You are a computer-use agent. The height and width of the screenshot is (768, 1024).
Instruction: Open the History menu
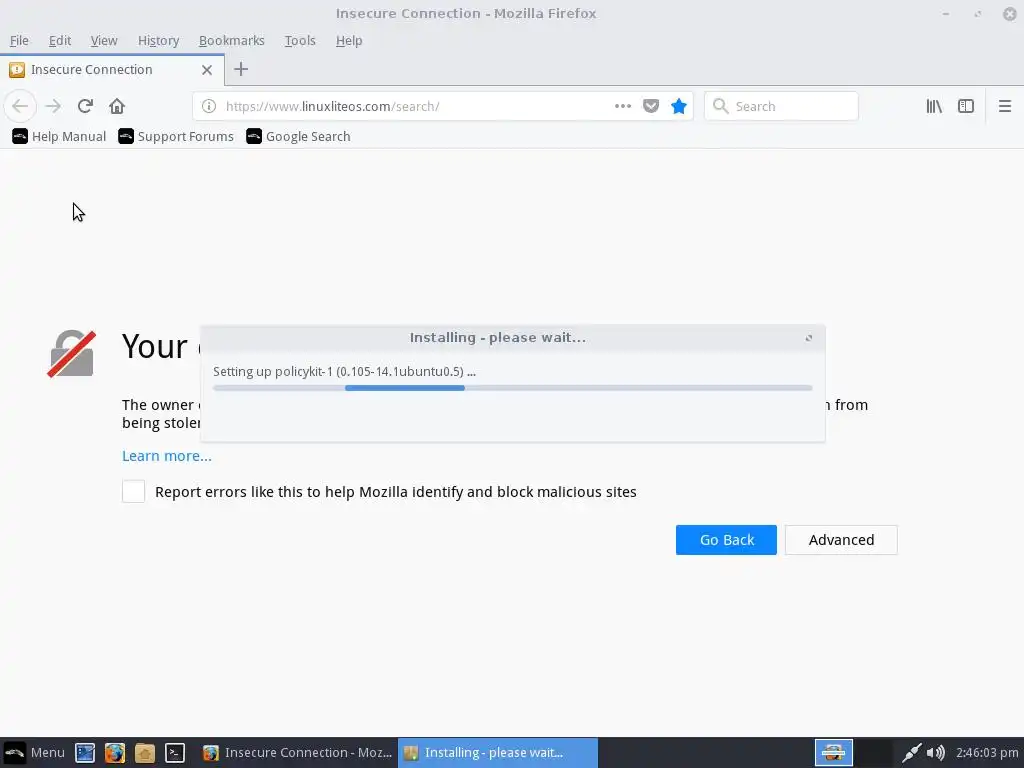pos(158,40)
